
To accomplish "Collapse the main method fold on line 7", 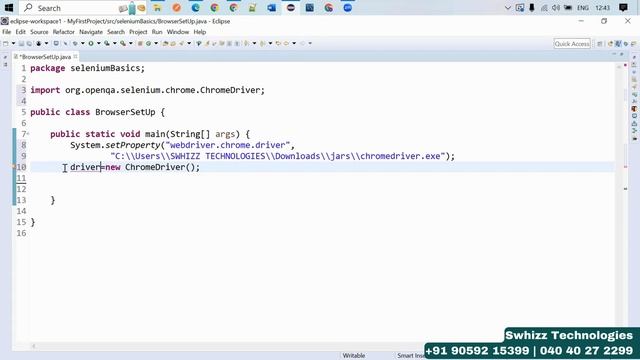I will [28, 134].
